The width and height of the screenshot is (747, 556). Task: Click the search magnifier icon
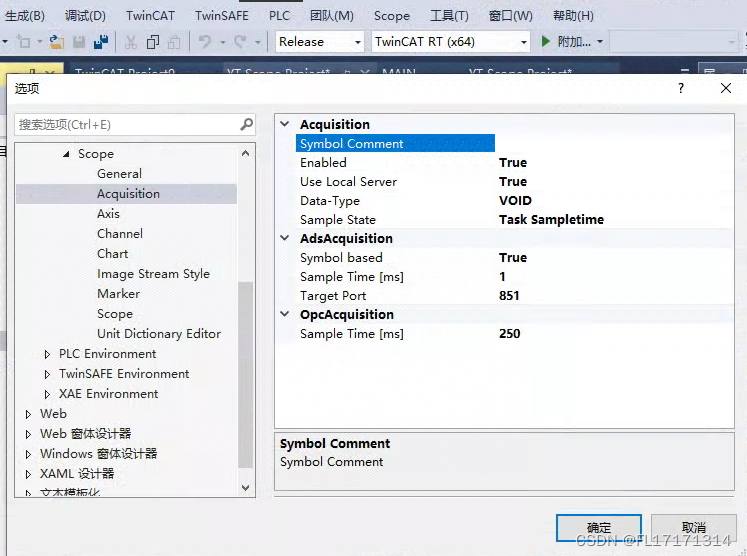[x=246, y=125]
